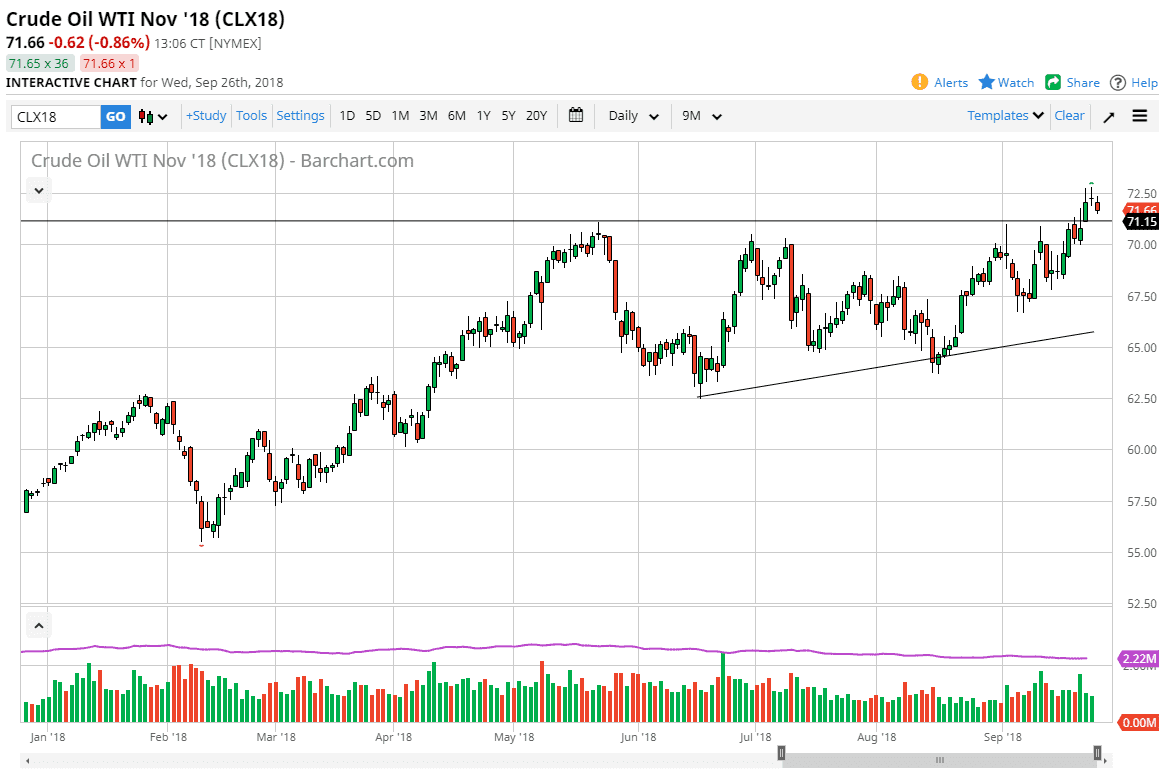Click inside the CLX18 symbol field
Image resolution: width=1159 pixels, height=772 pixels.
pos(55,116)
